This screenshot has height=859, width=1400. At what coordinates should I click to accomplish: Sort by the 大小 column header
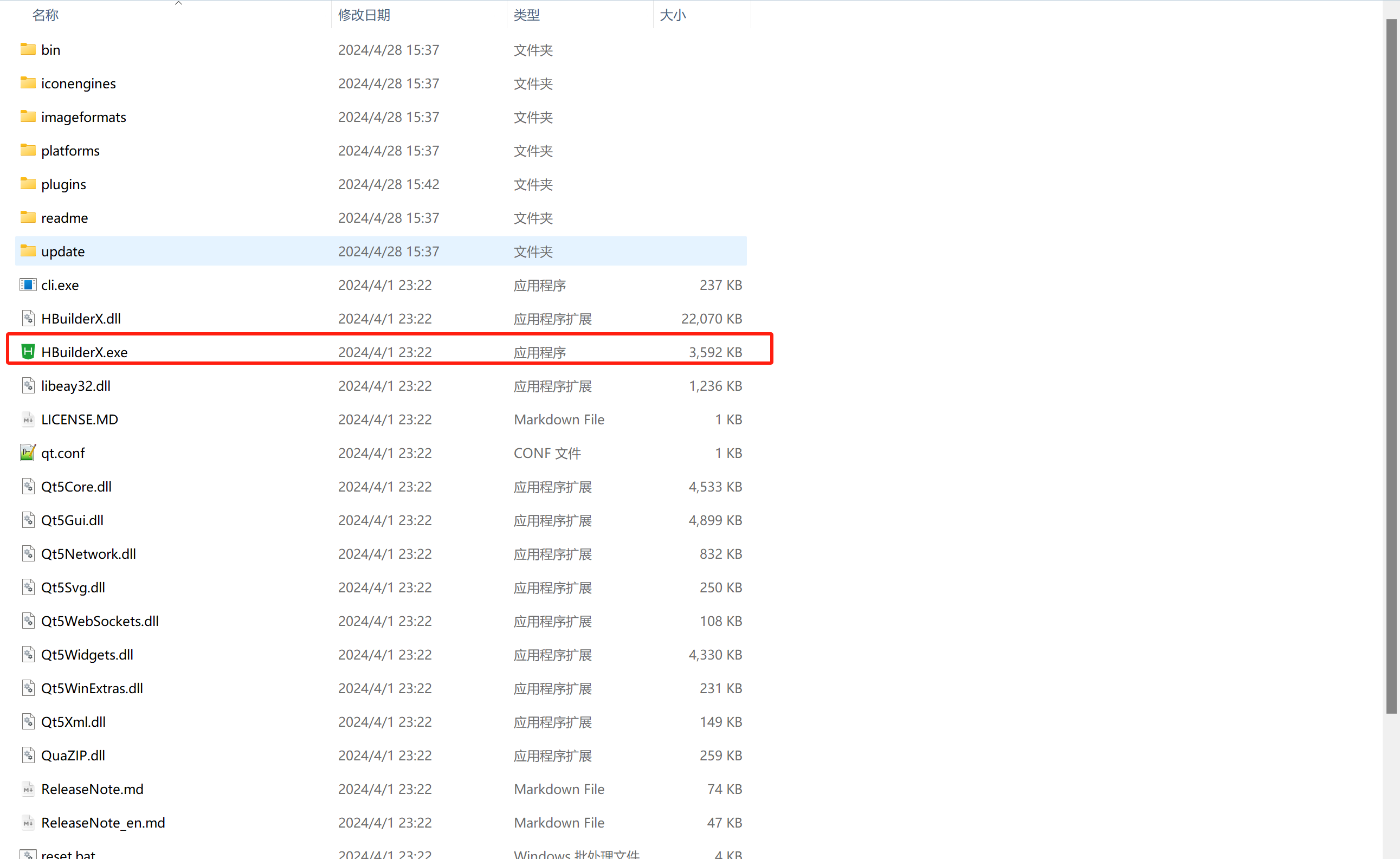(x=673, y=15)
